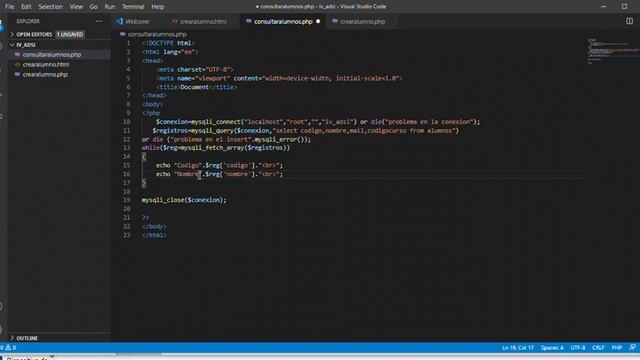The image size is (640, 360).
Task: Open the Selection menu
Action: (51, 7)
